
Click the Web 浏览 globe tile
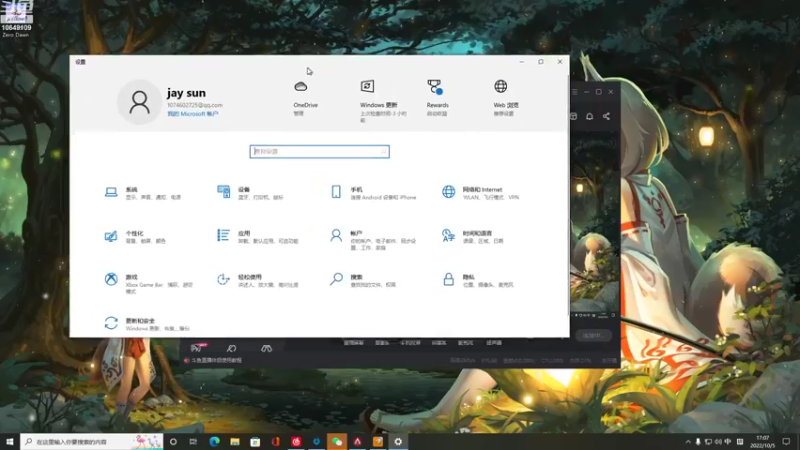pos(505,97)
